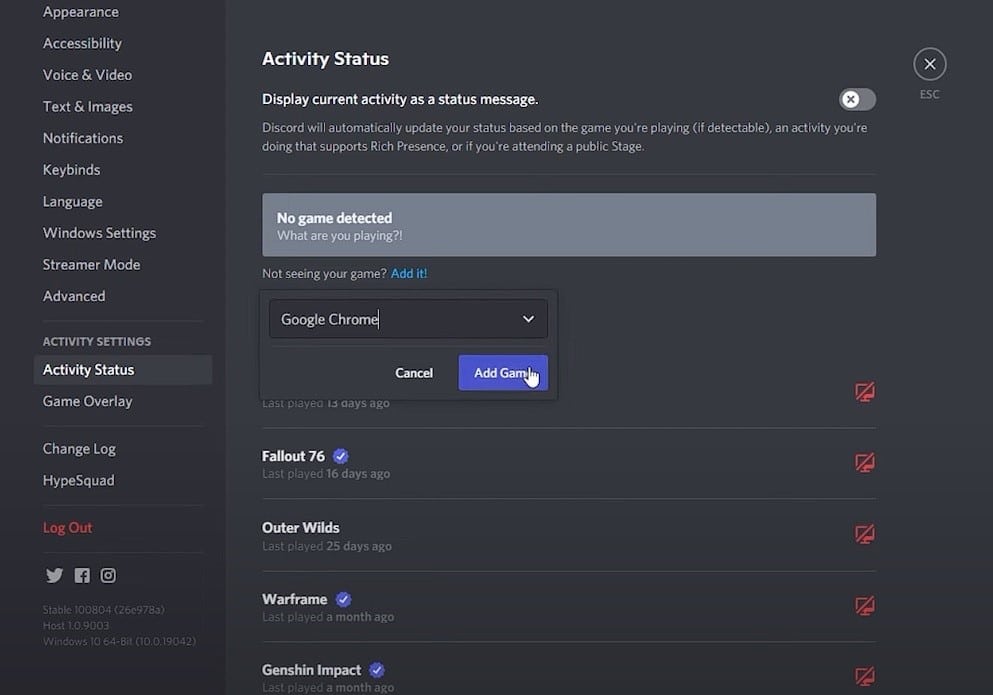The width and height of the screenshot is (993, 695).
Task: Close settings with the ESC circle button
Action: pos(930,64)
